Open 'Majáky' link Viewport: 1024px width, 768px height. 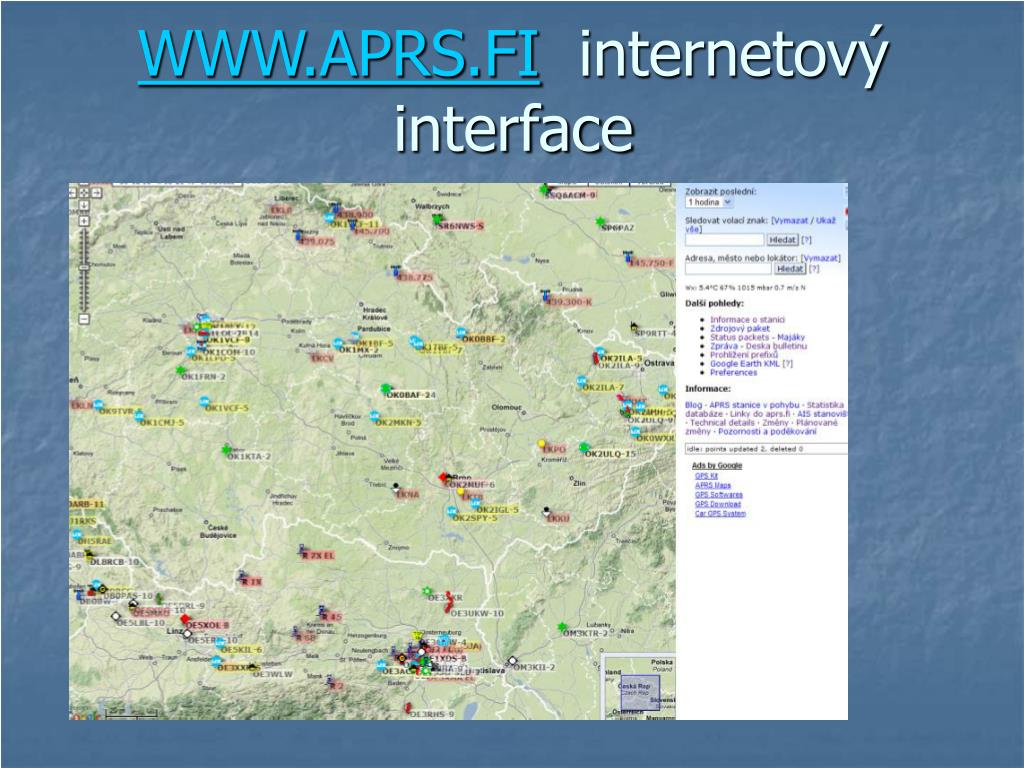click(x=791, y=337)
